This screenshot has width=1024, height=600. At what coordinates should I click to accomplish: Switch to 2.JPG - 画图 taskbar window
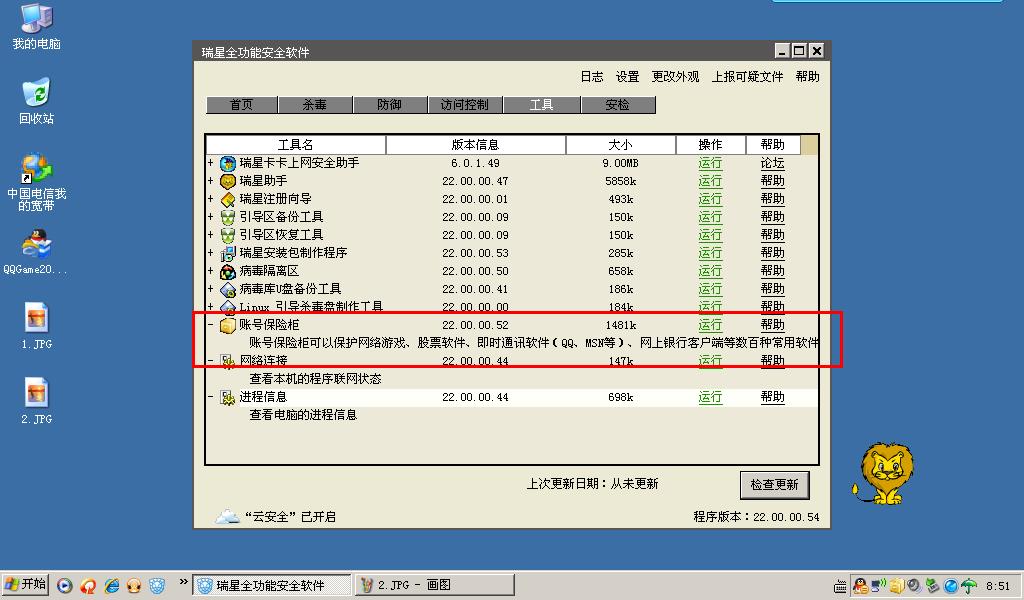coord(435,585)
